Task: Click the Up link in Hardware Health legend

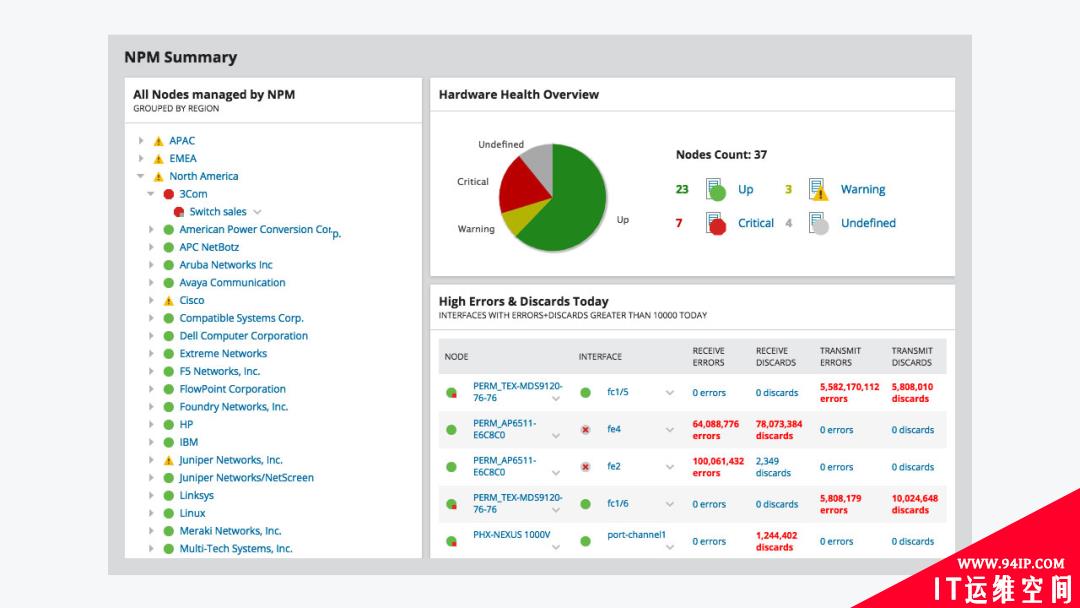Action: click(746, 189)
